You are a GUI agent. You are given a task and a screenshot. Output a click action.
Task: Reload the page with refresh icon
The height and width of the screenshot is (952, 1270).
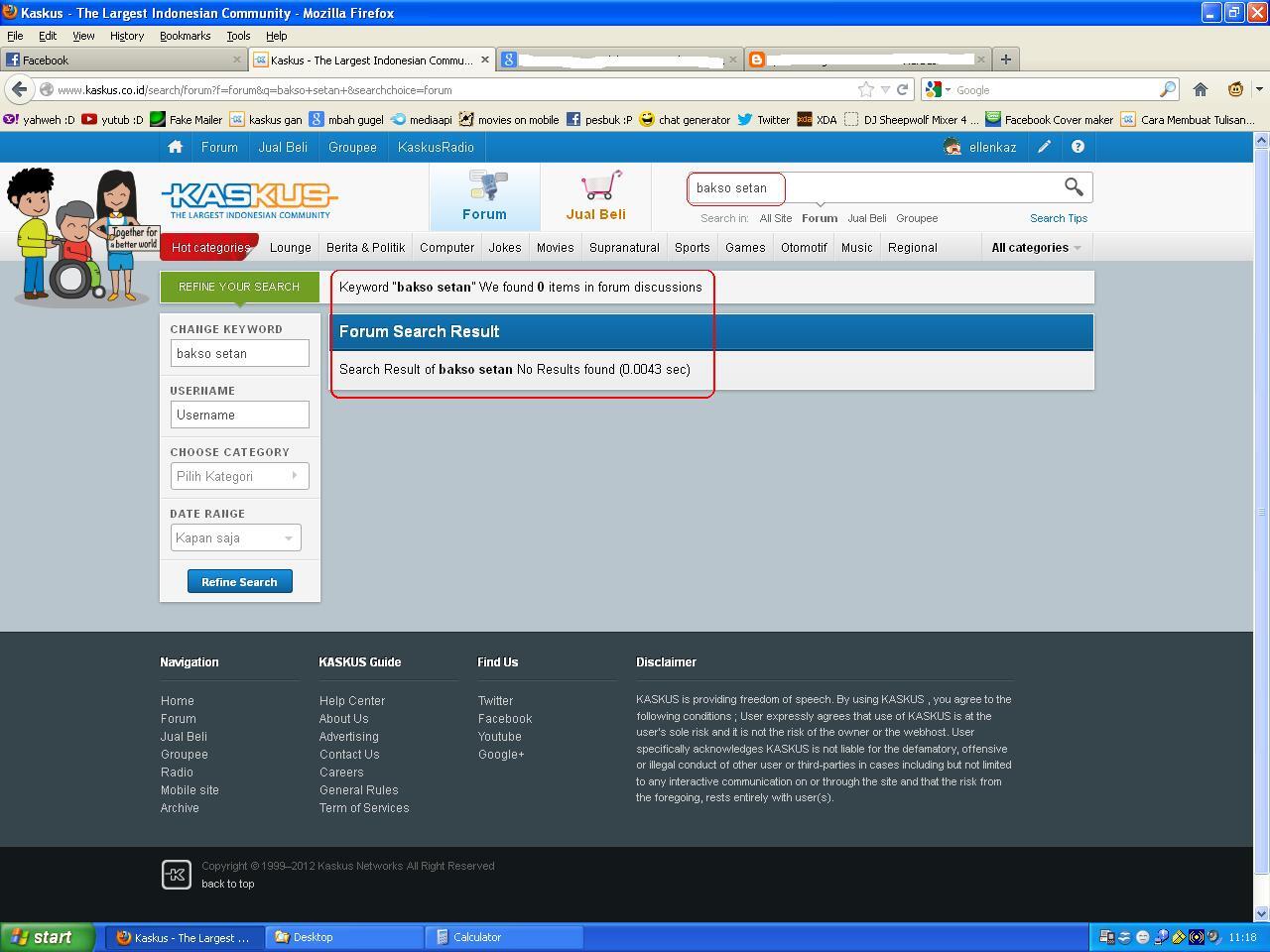902,89
